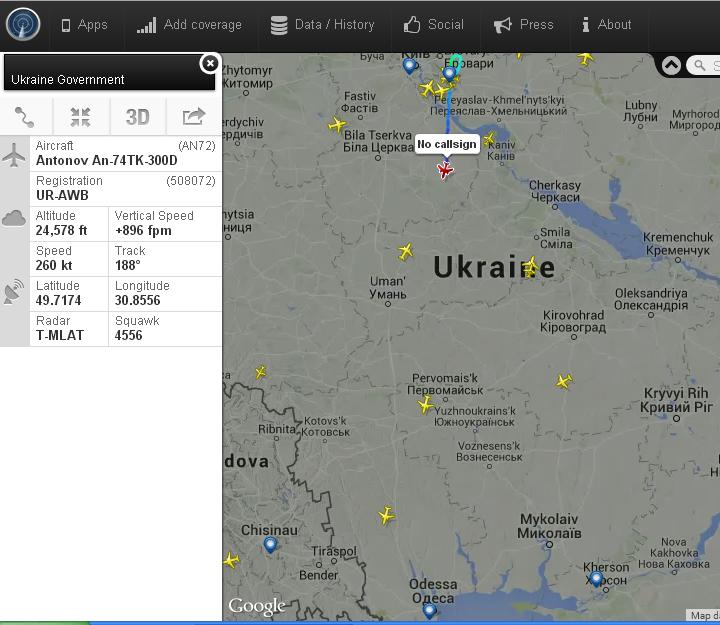720x625 pixels.
Task: Click the satellite dish icon beside Latitude
Action: coord(14,292)
